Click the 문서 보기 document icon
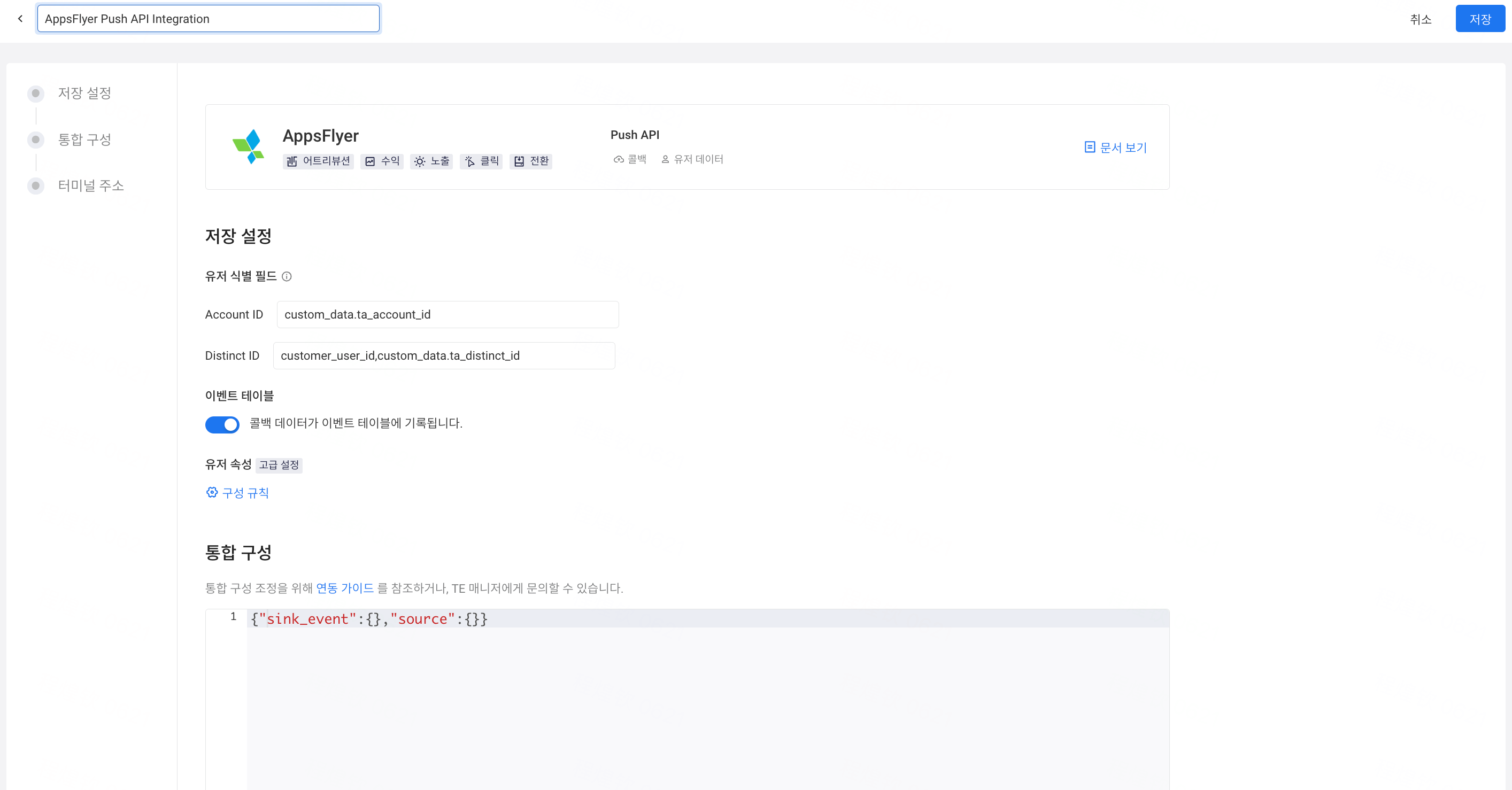 pos(1090,148)
